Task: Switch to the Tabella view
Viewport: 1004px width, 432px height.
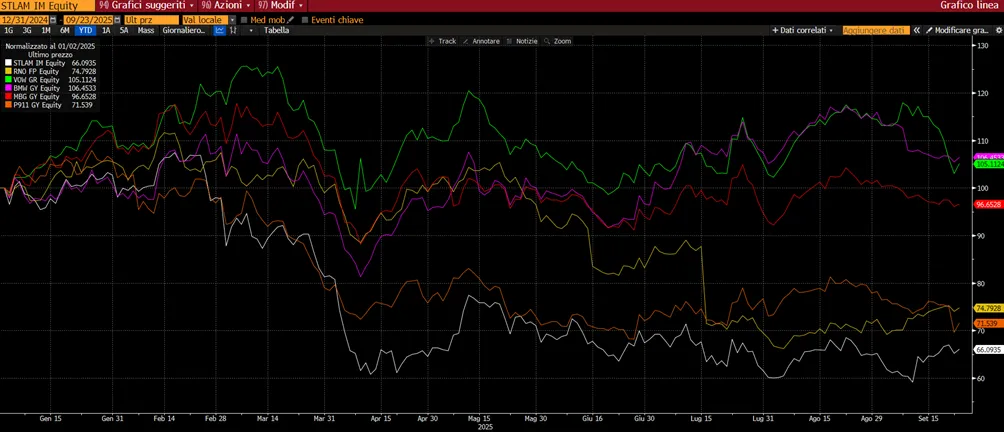Action: 277,30
